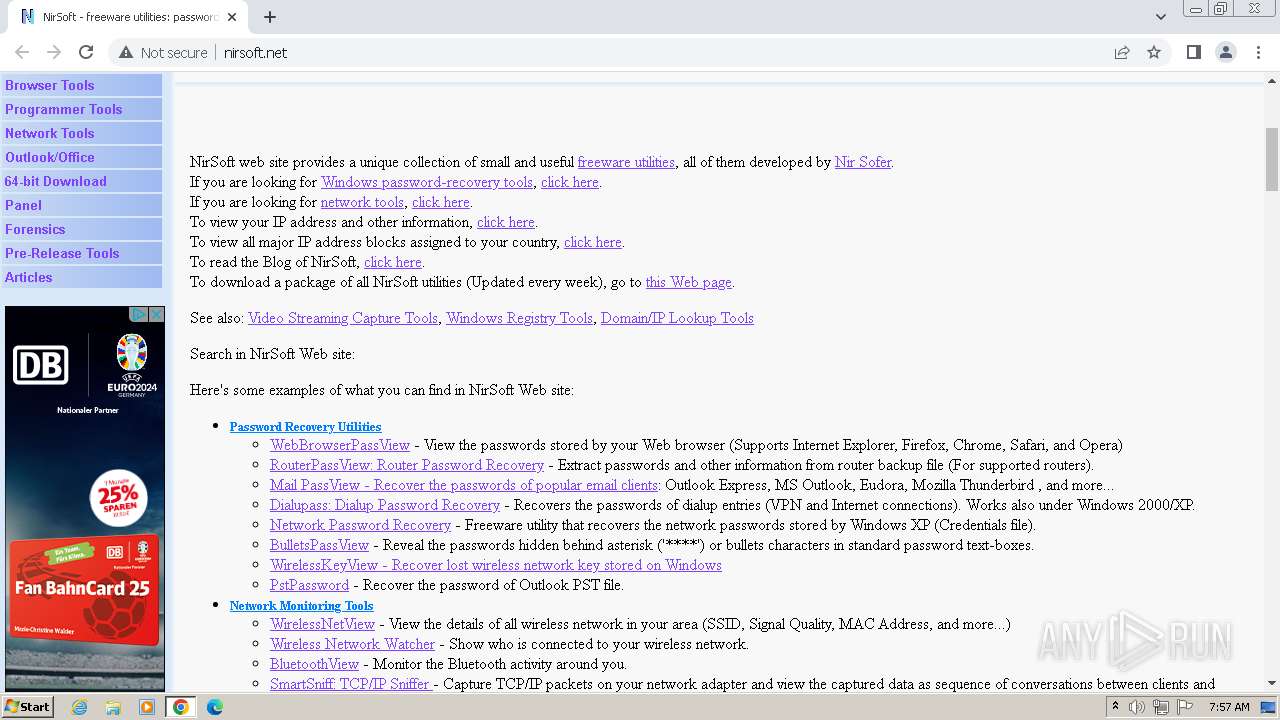Launch Internet Explorer from taskbar

79,707
